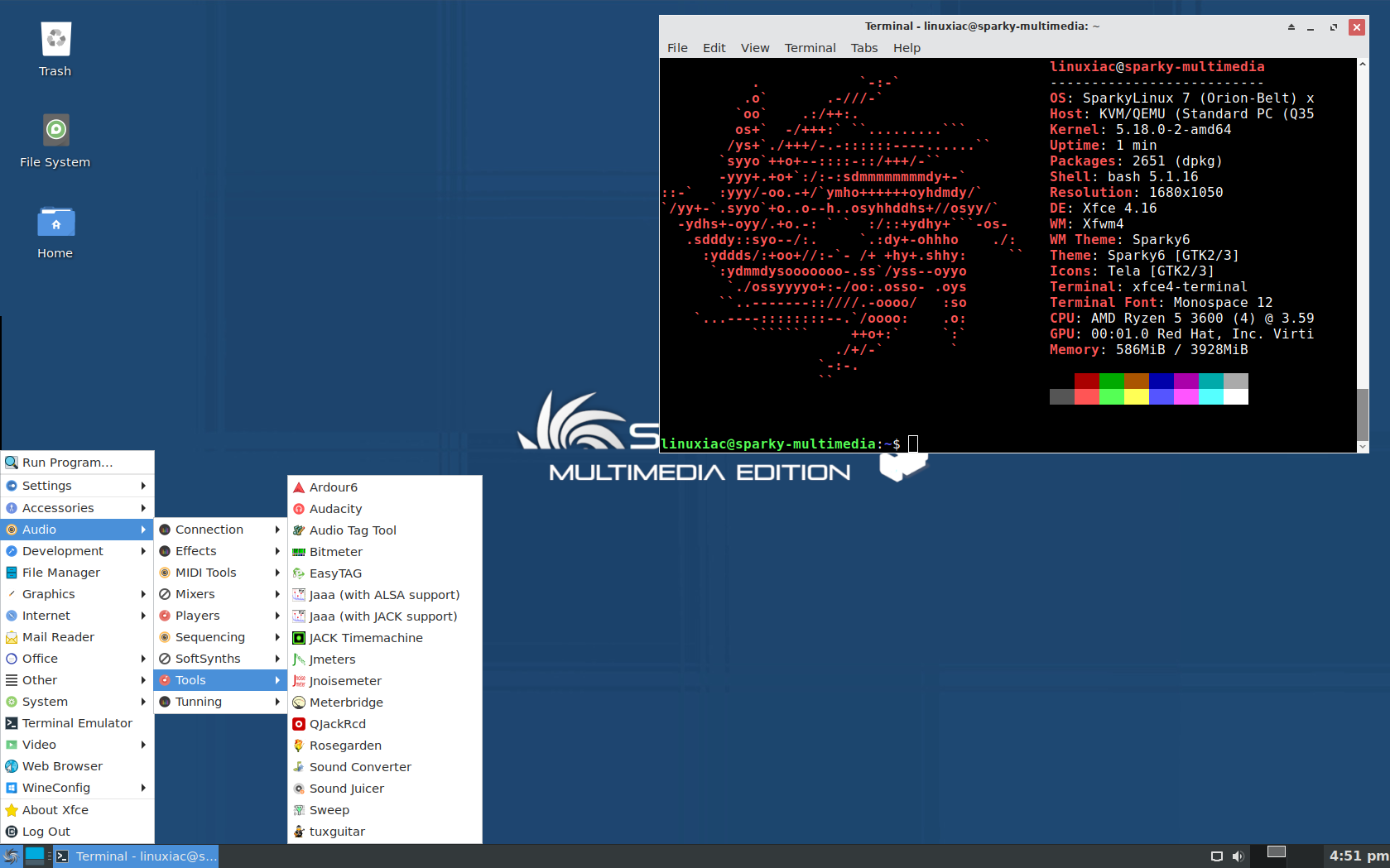Open Mail Reader from the menu
Screen dimensions: 1390x868
[77, 637]
